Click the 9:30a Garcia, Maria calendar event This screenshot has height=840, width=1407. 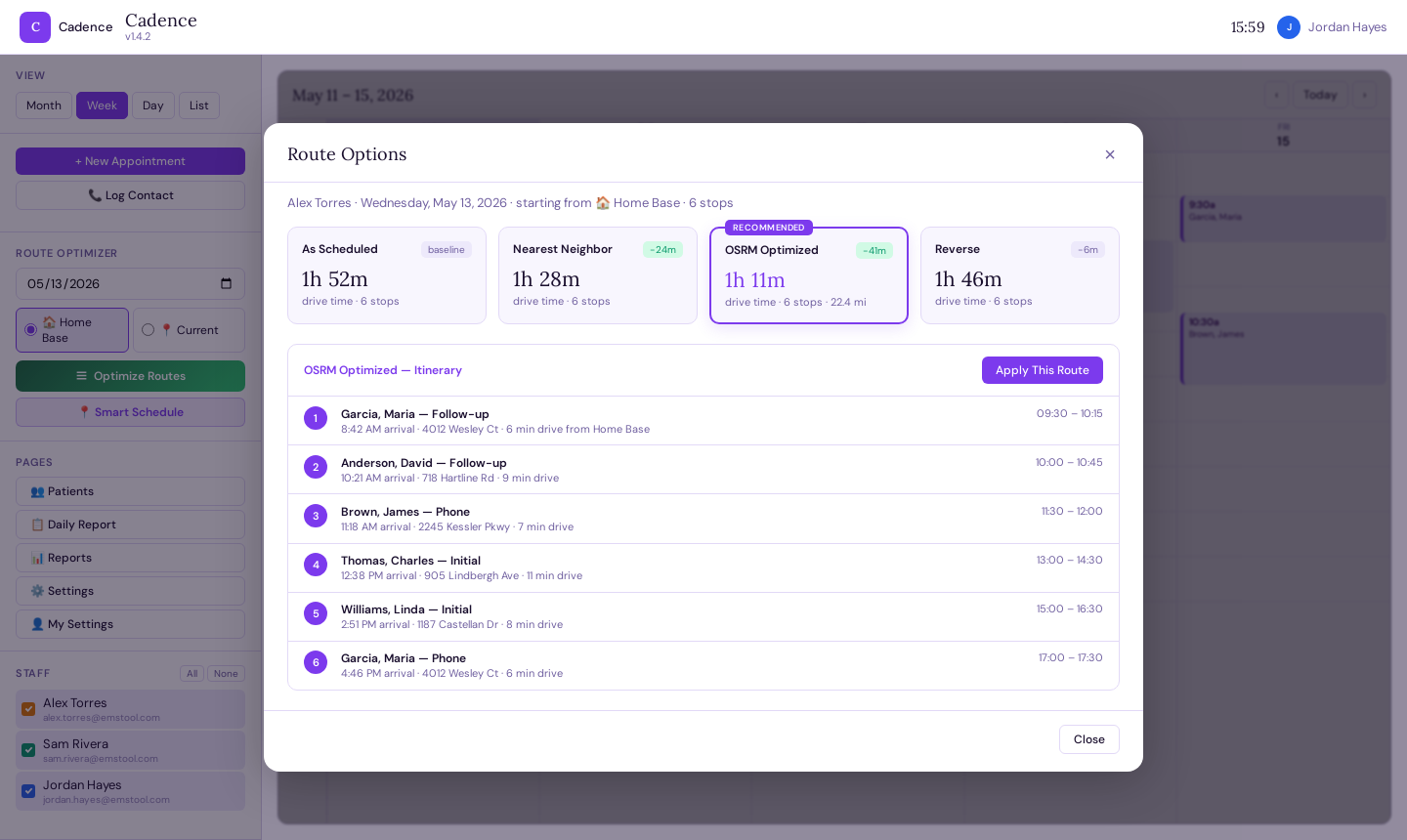(x=1283, y=219)
